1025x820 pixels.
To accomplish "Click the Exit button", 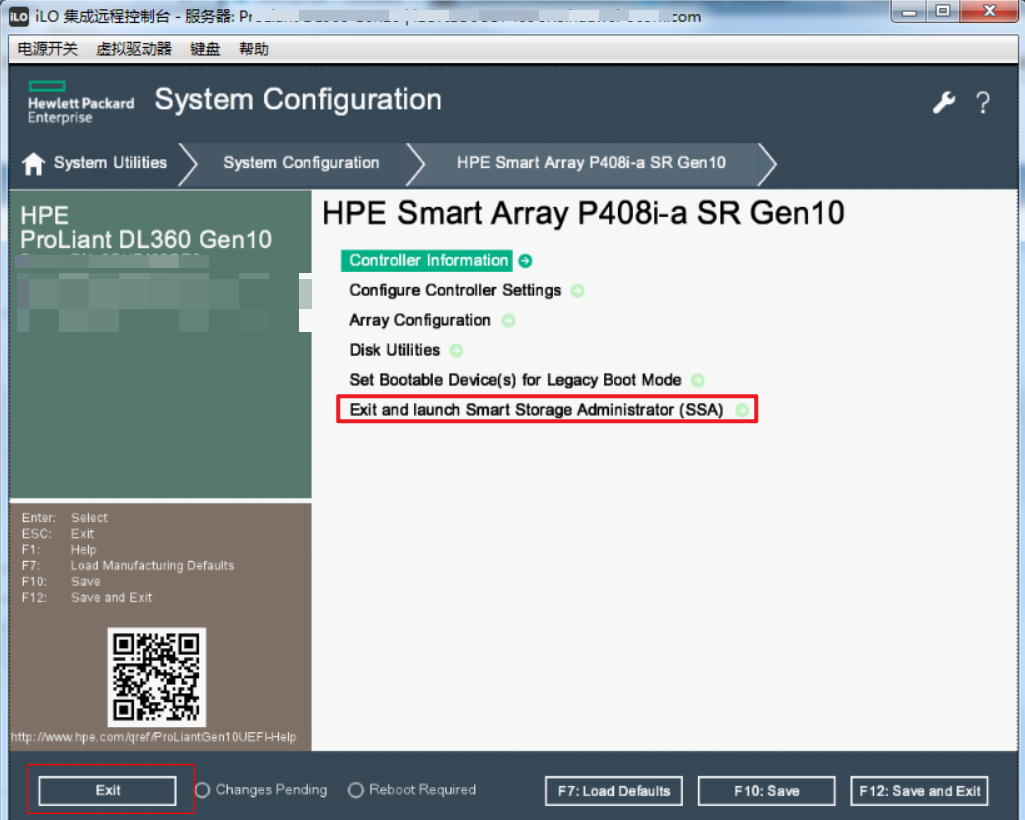I will (x=108, y=791).
